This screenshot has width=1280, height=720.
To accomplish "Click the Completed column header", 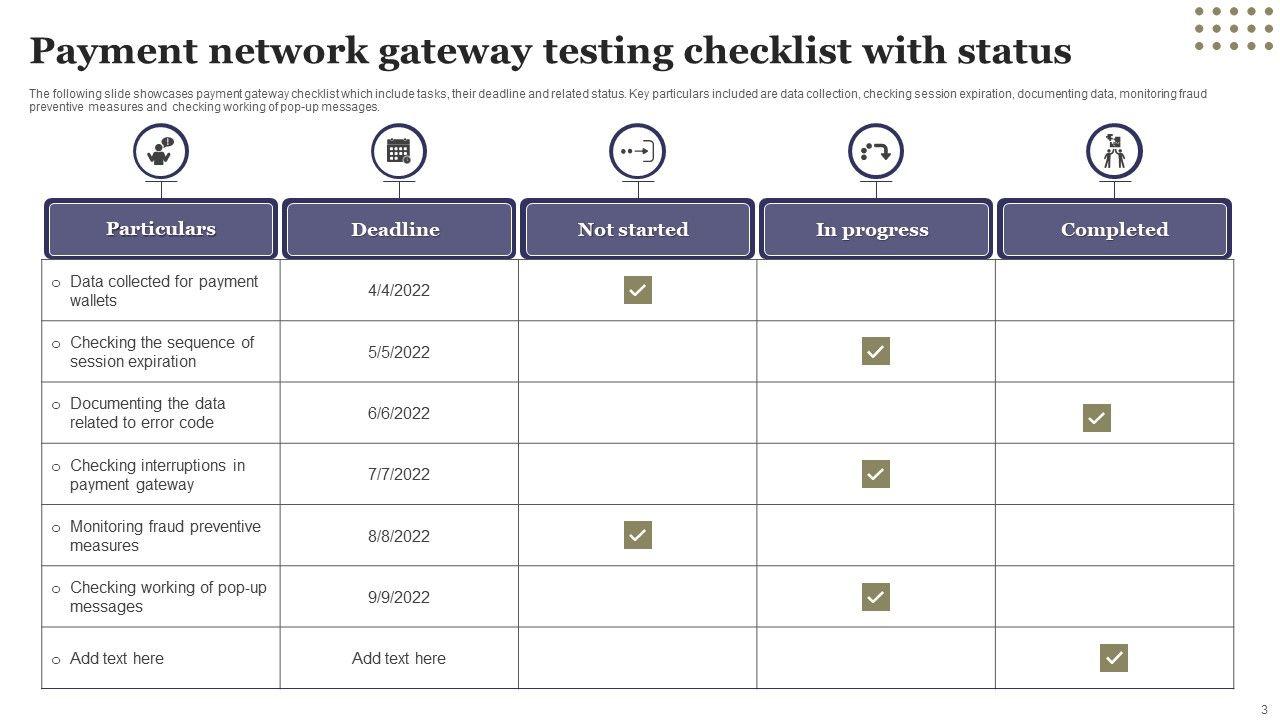I will [1114, 229].
